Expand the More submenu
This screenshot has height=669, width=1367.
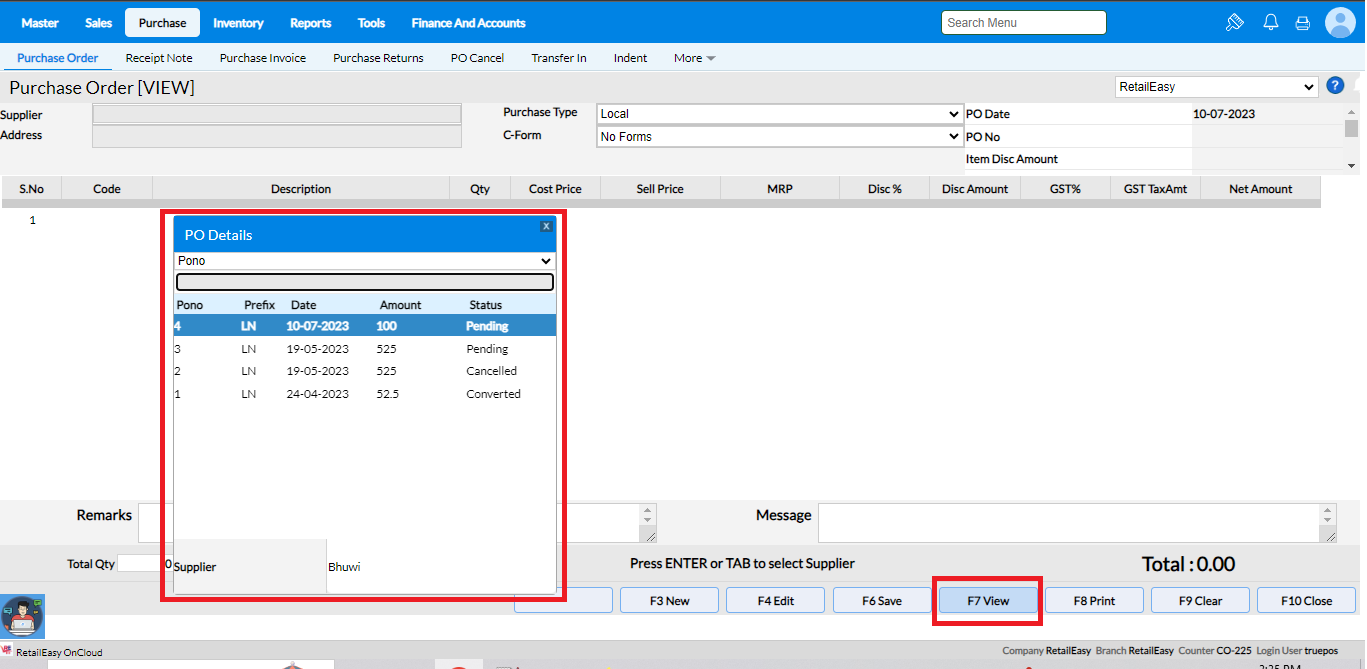coord(694,58)
